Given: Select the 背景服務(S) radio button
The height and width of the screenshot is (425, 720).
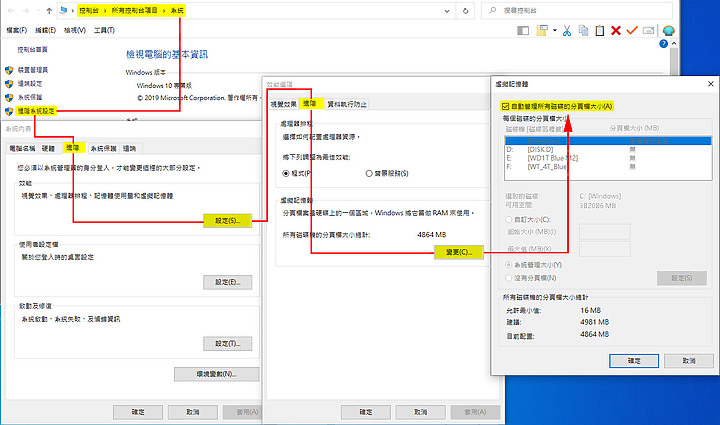Looking at the screenshot, I should 369,173.
